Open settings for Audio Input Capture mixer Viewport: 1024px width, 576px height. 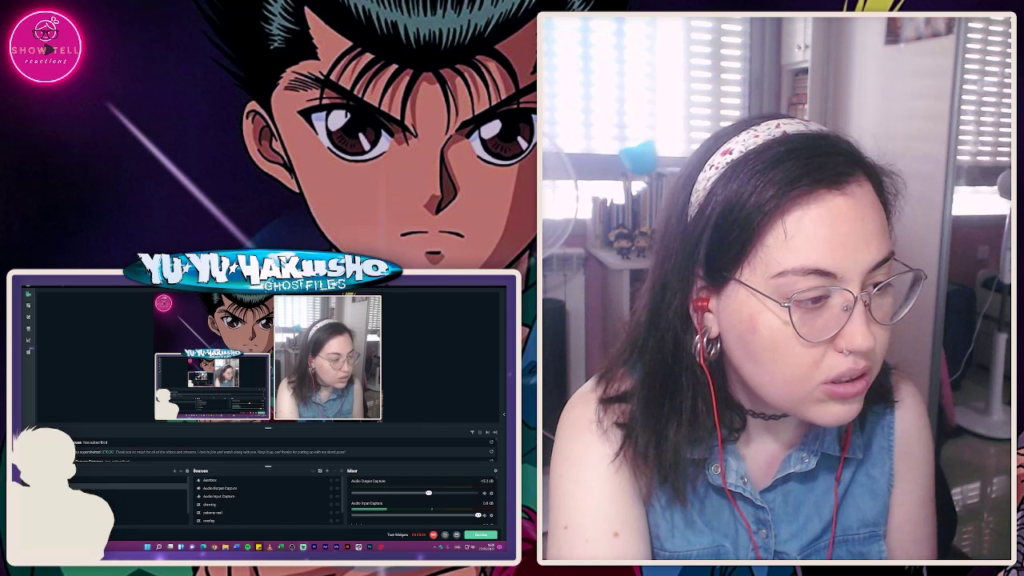[491, 514]
